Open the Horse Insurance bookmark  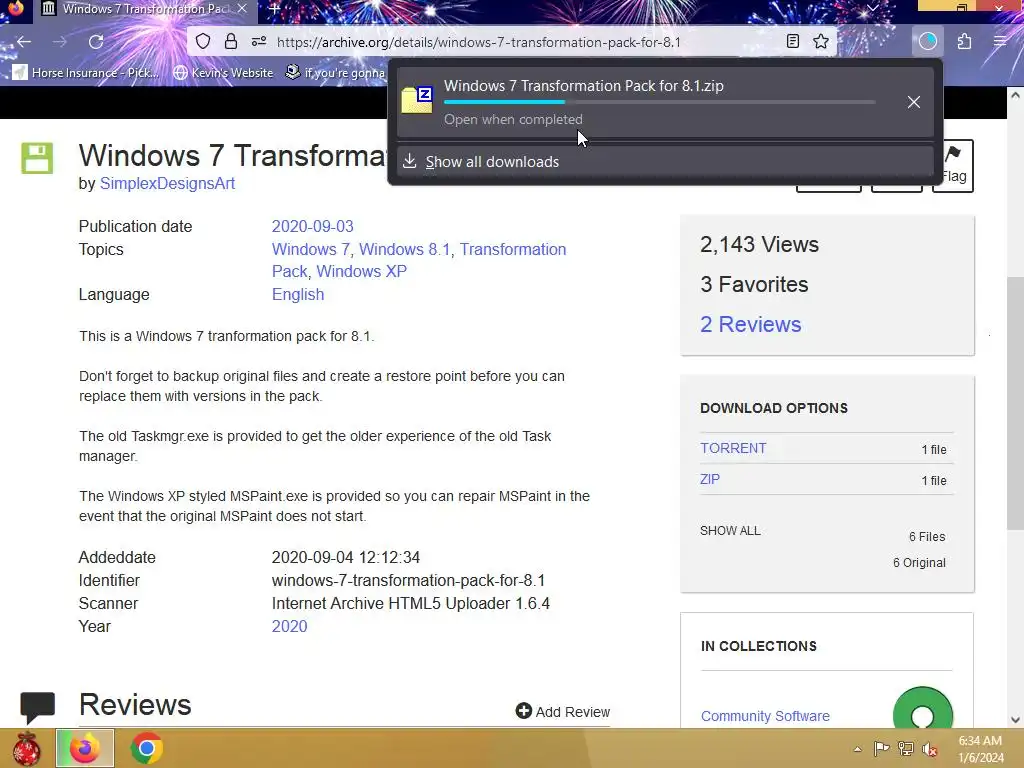[x=86, y=72]
